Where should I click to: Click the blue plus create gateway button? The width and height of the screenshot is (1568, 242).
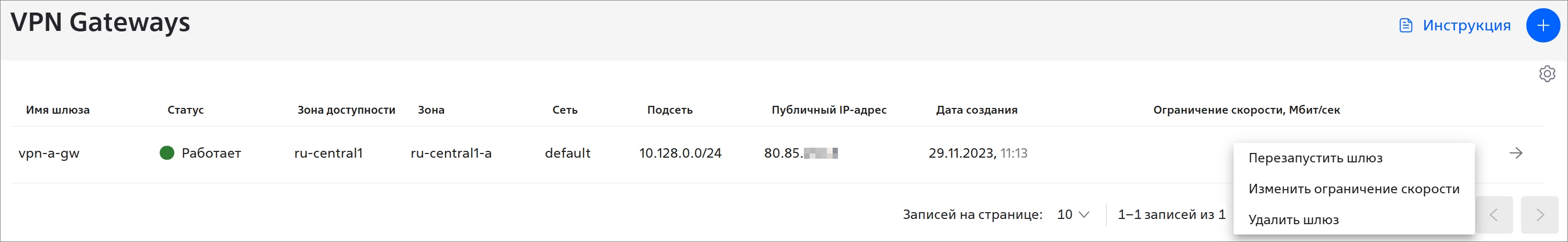1543,26
